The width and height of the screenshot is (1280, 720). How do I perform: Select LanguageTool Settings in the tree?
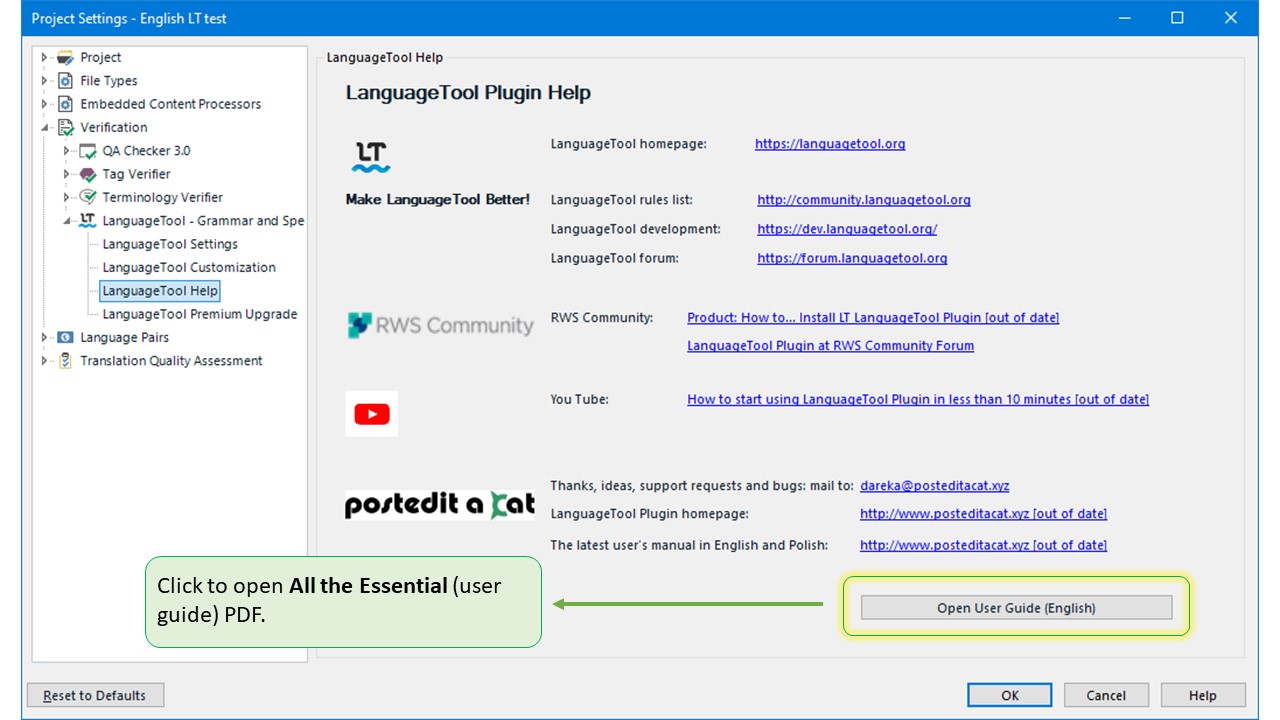pos(170,244)
